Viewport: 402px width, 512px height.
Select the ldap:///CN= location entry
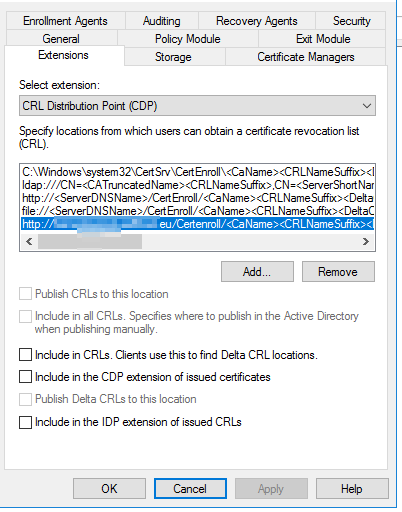click(198, 185)
